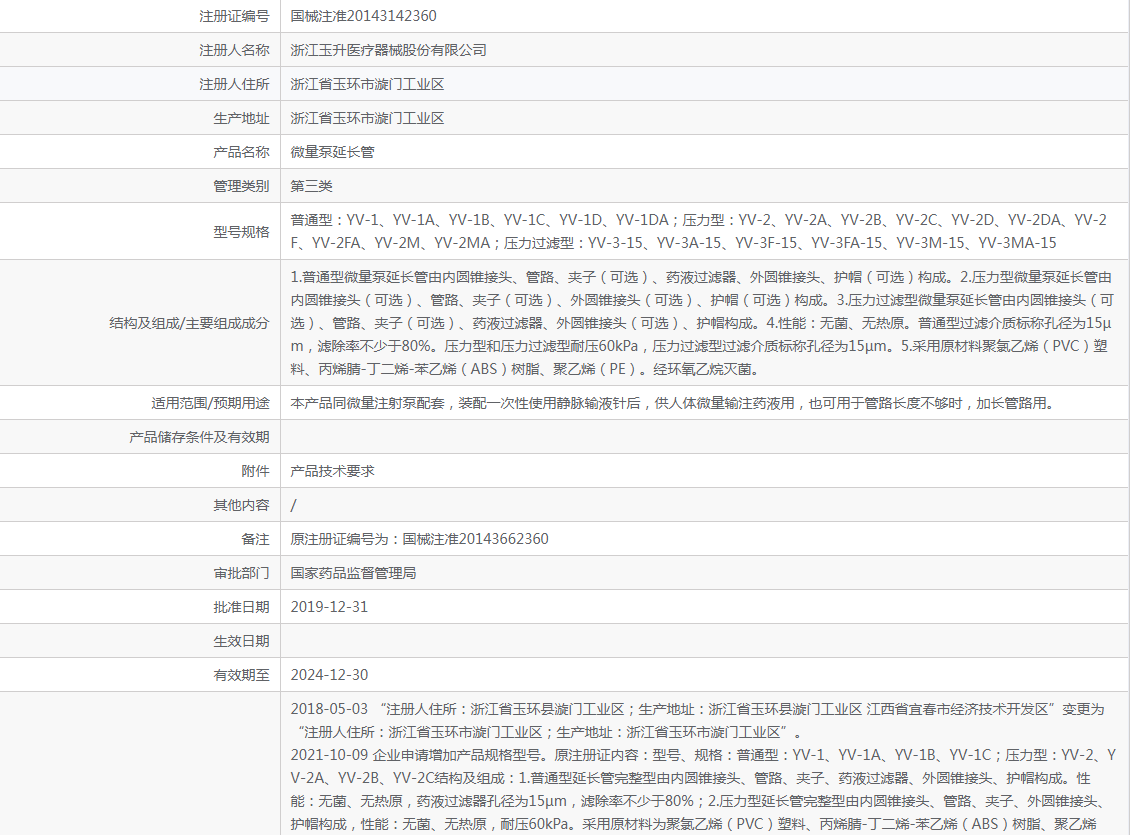The width and height of the screenshot is (1135, 835).
Task: Click the slash value in 其他内容 row
Action: (293, 505)
